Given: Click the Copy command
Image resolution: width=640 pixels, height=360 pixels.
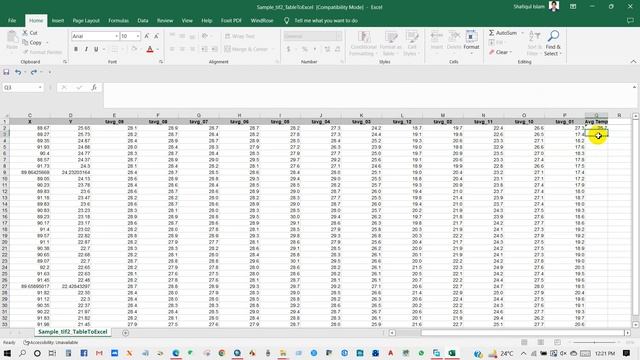Looking at the screenshot, I should click(32, 42).
